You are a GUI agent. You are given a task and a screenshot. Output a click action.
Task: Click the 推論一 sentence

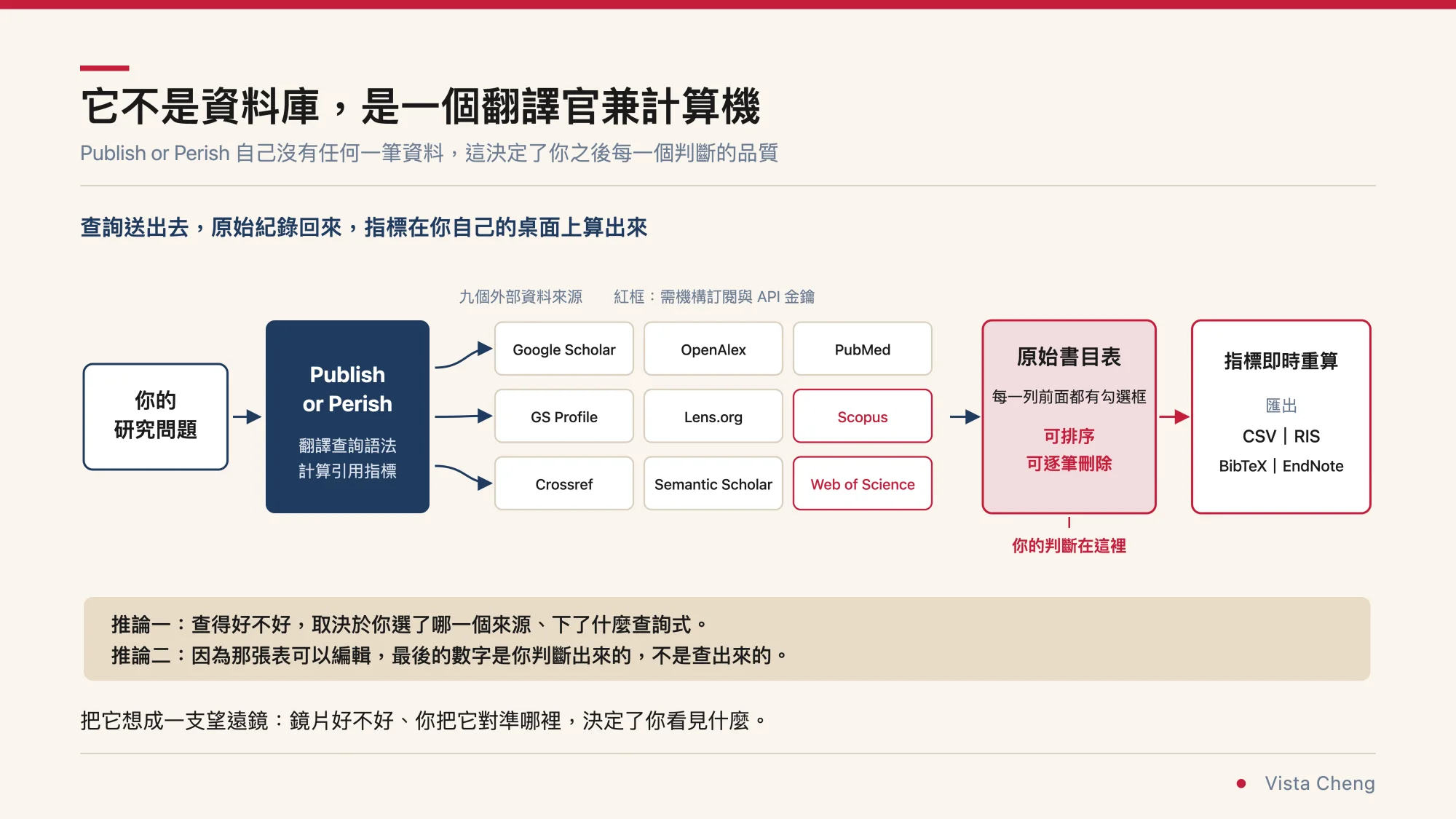(409, 625)
